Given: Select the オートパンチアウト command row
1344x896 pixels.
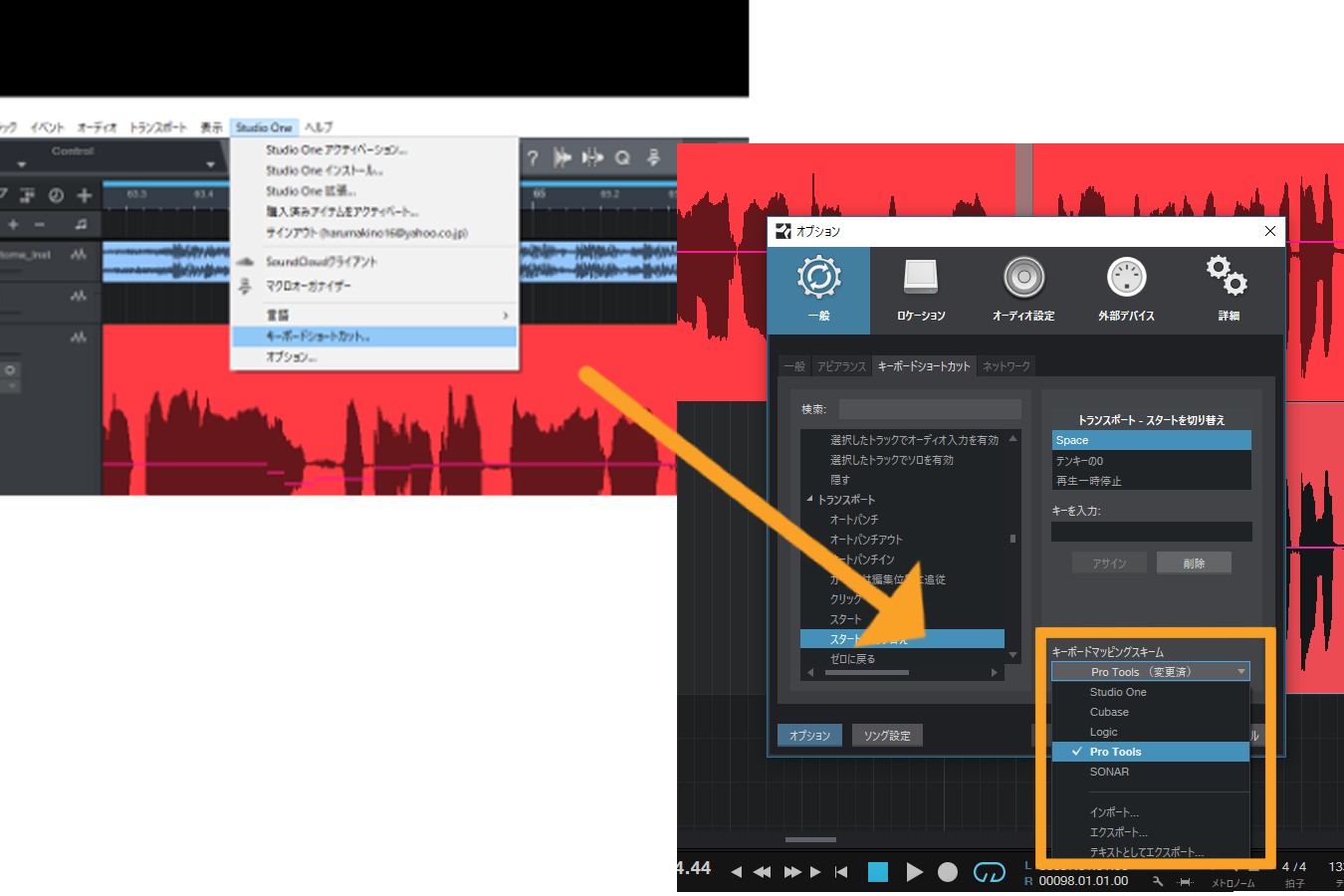Looking at the screenshot, I should pyautogui.click(x=903, y=540).
